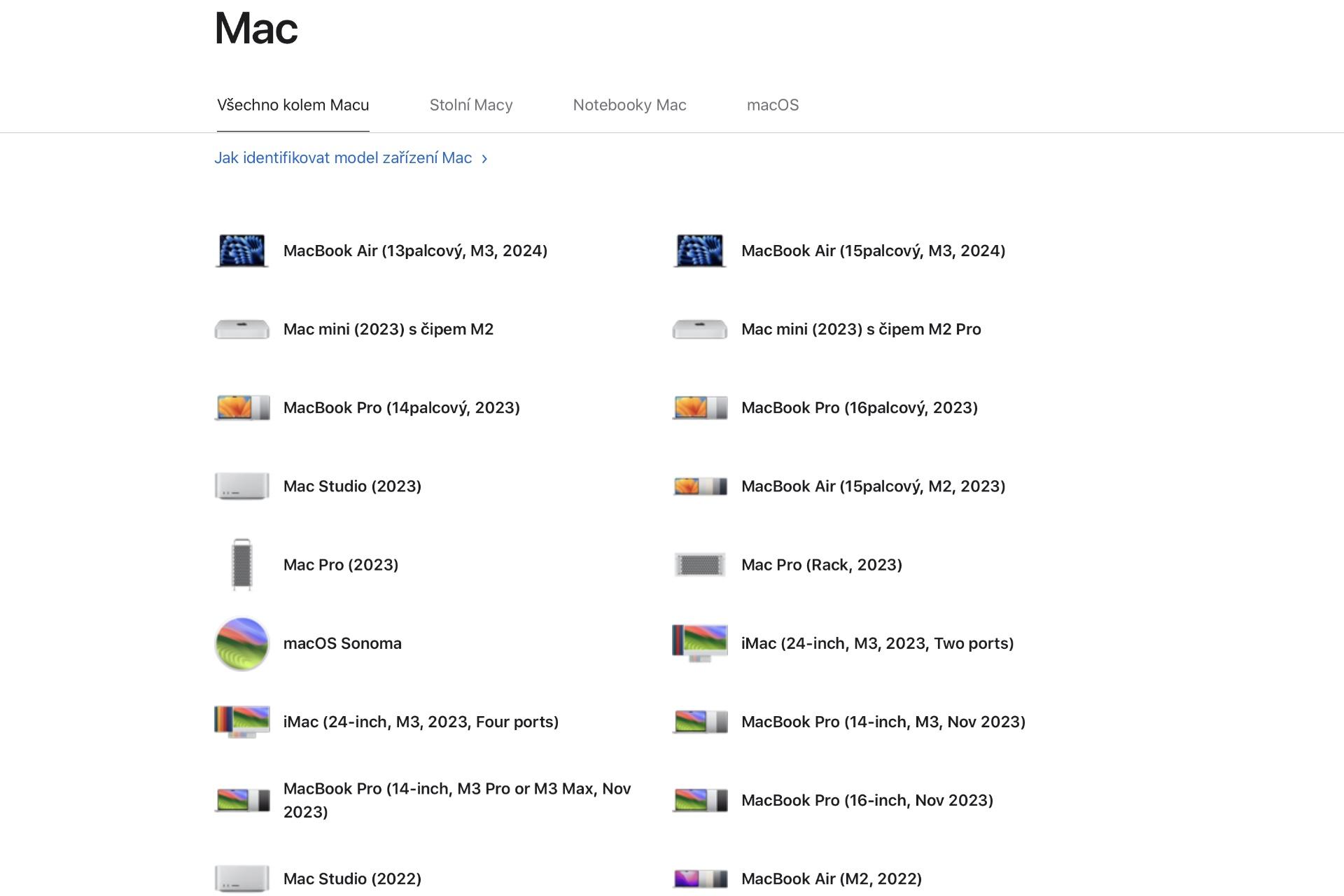
Task: Switch to the Stolní Macy tab
Action: pos(471,105)
